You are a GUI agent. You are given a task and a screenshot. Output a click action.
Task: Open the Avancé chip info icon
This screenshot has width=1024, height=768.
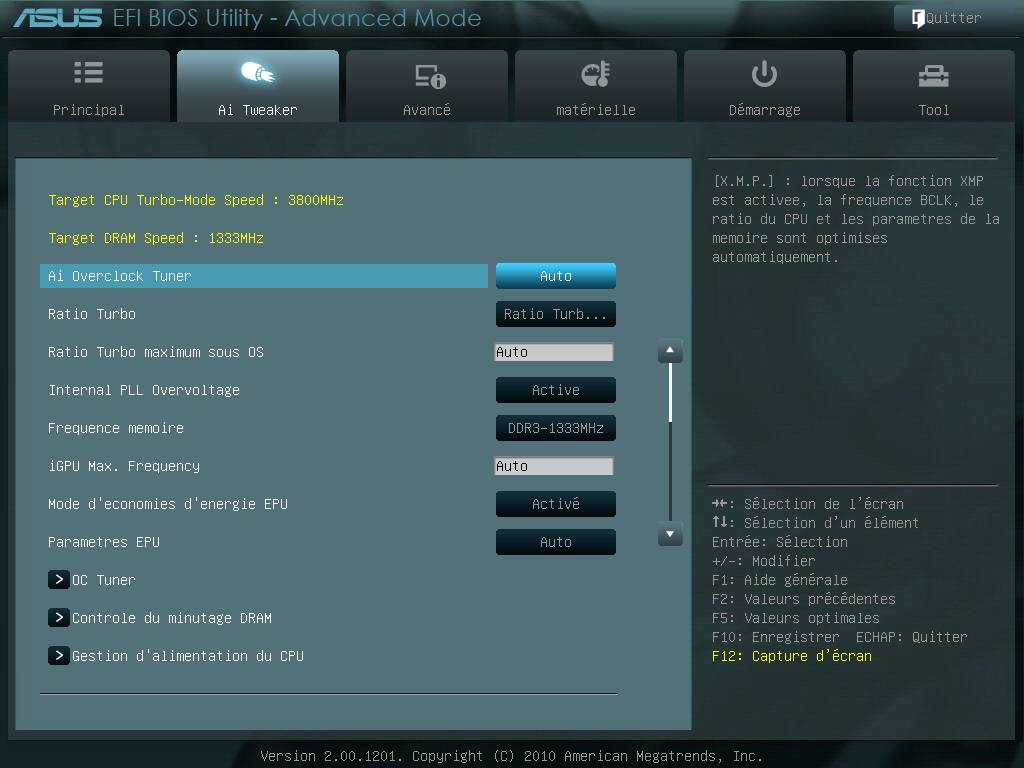[429, 76]
